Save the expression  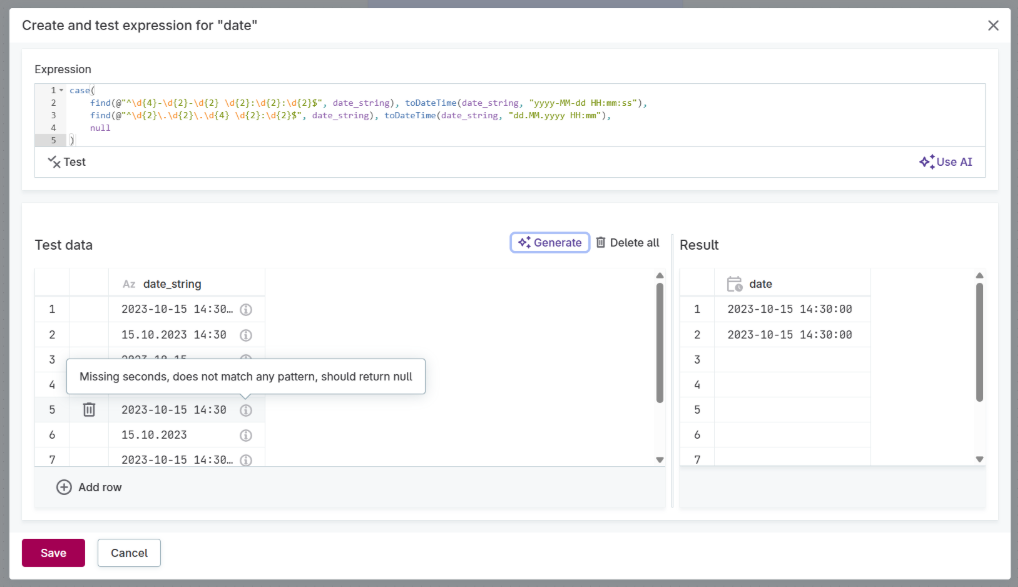pyautogui.click(x=52, y=552)
